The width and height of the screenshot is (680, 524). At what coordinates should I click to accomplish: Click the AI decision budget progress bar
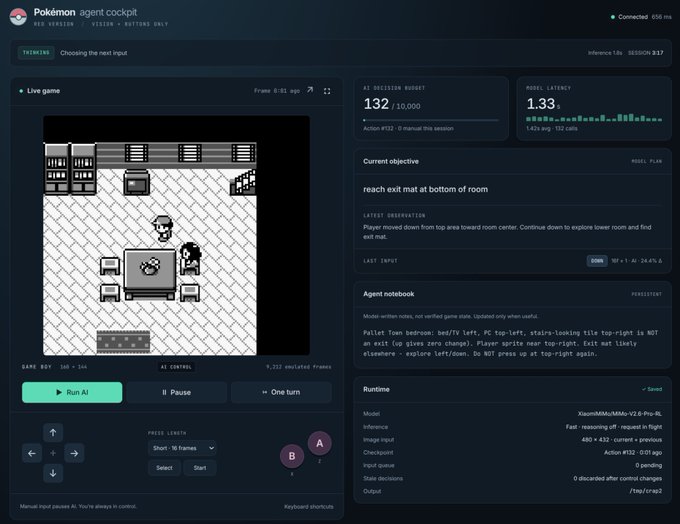[x=431, y=120]
